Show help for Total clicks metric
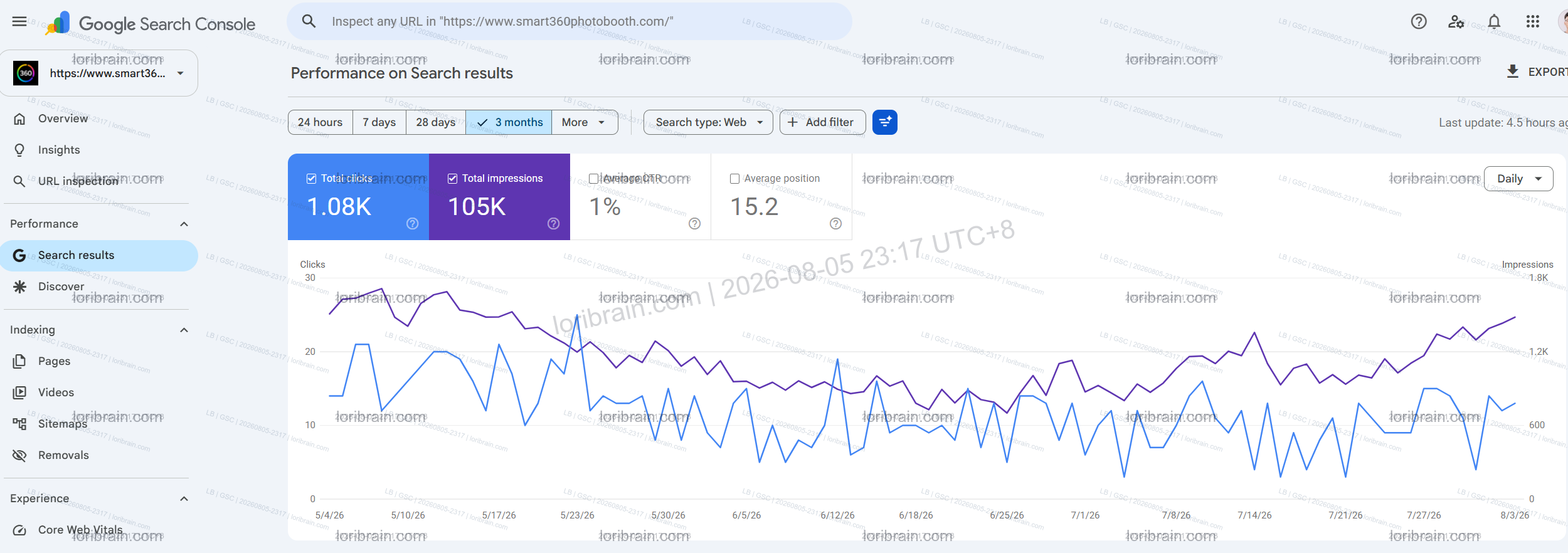The image size is (1568, 553). (x=412, y=224)
